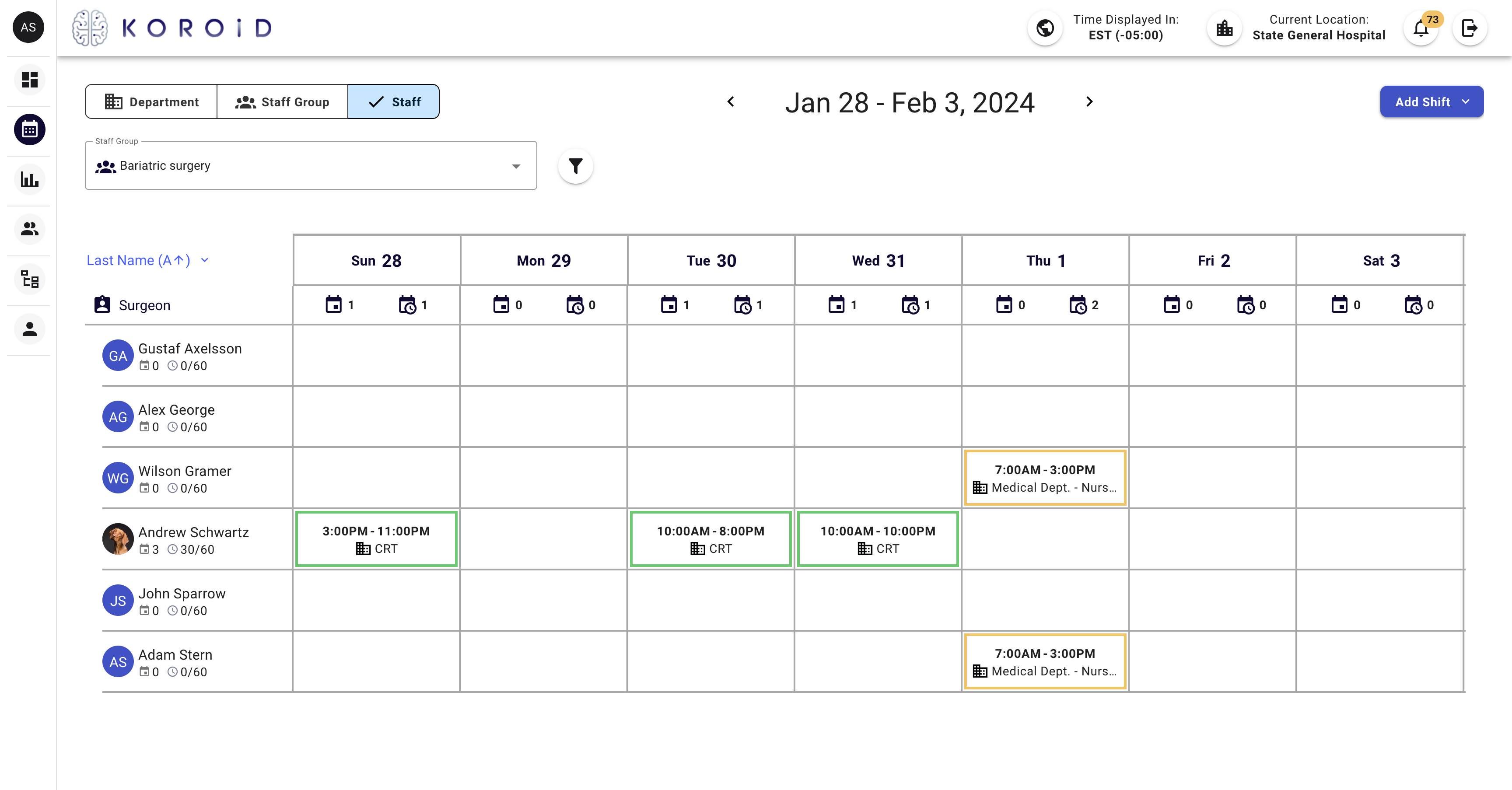Open the bar chart reports icon
Screen dimensions: 1512x790
29,179
